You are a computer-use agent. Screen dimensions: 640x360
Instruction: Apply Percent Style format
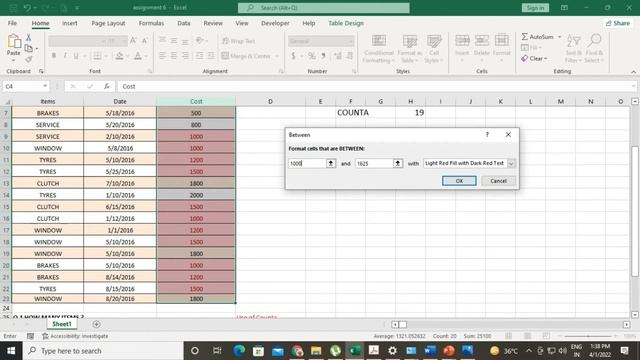coord(312,56)
